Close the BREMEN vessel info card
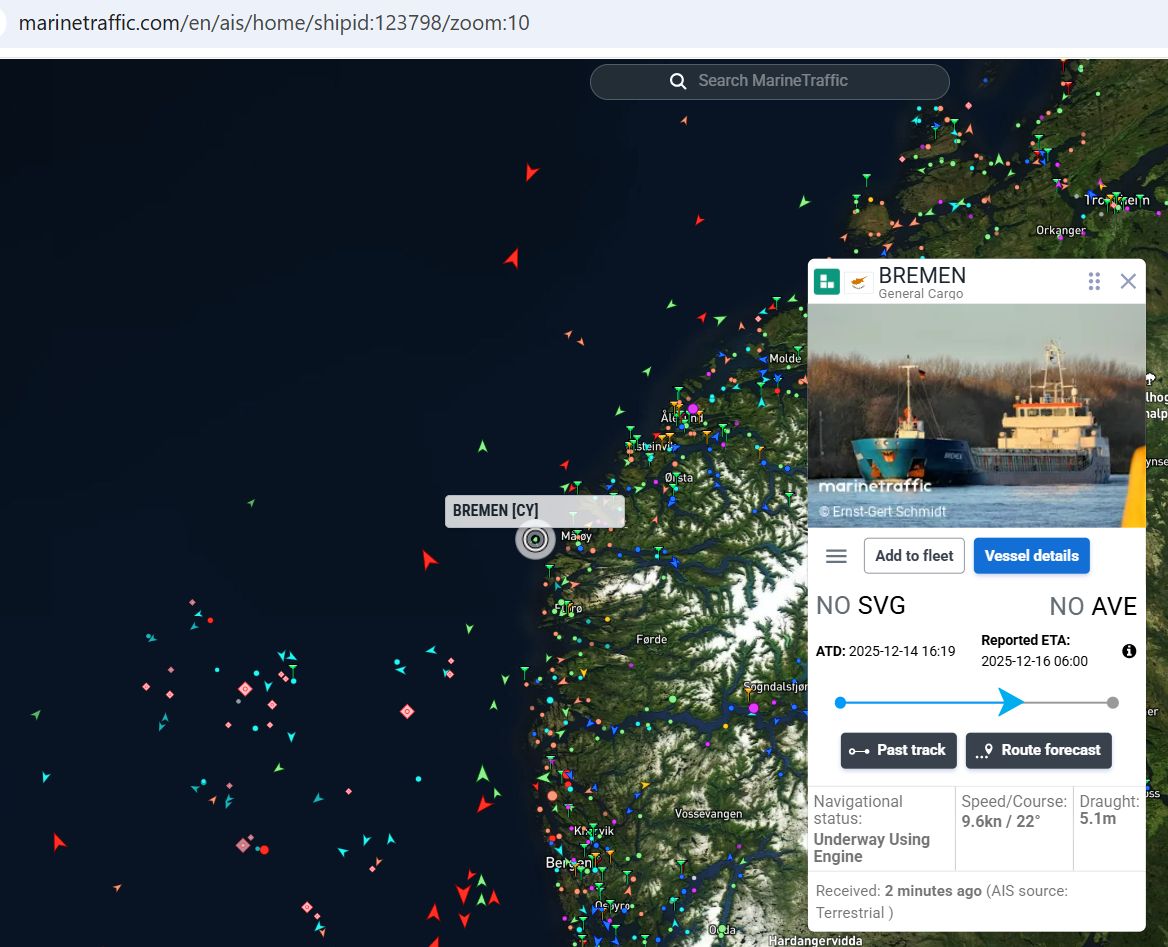The height and width of the screenshot is (947, 1168). (1128, 281)
